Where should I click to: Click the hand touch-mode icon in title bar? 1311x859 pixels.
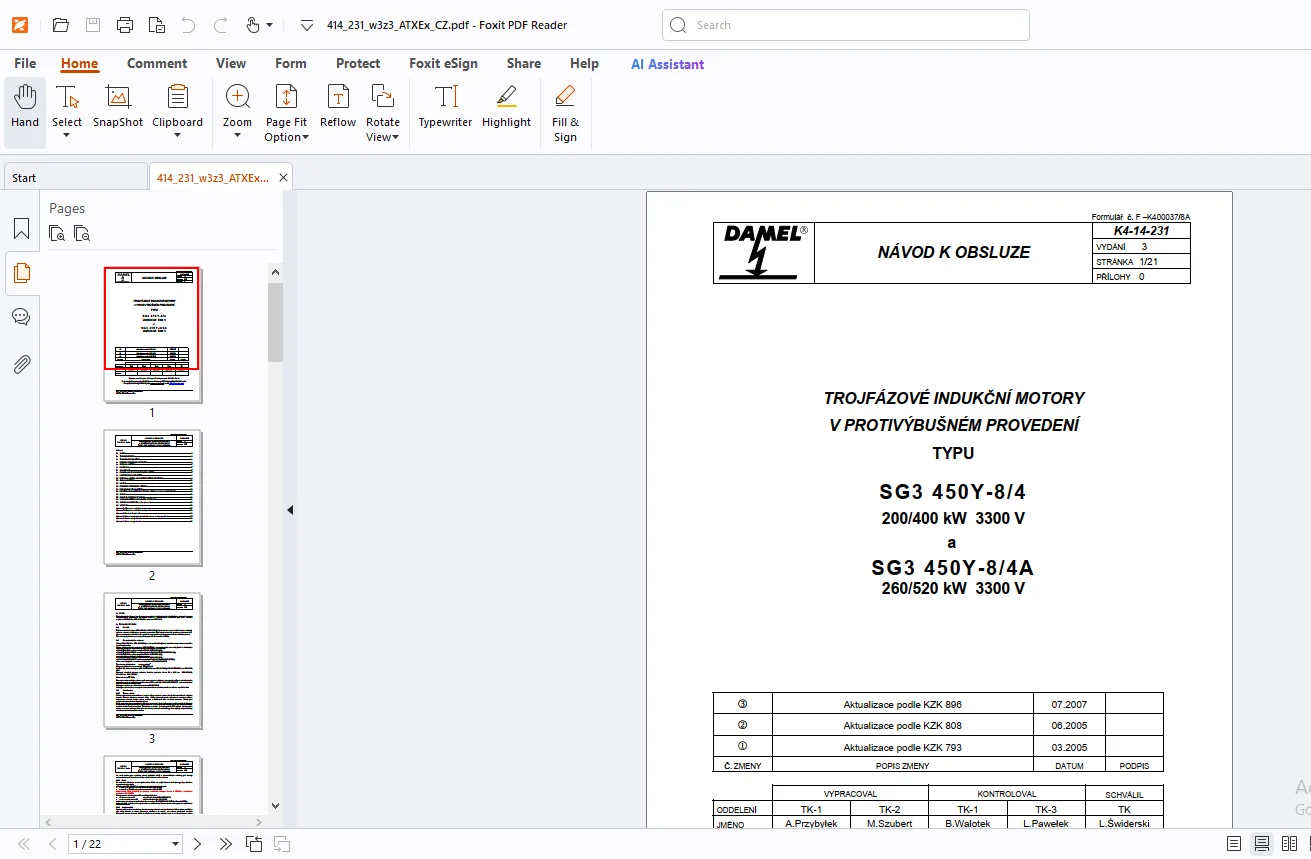tap(252, 25)
